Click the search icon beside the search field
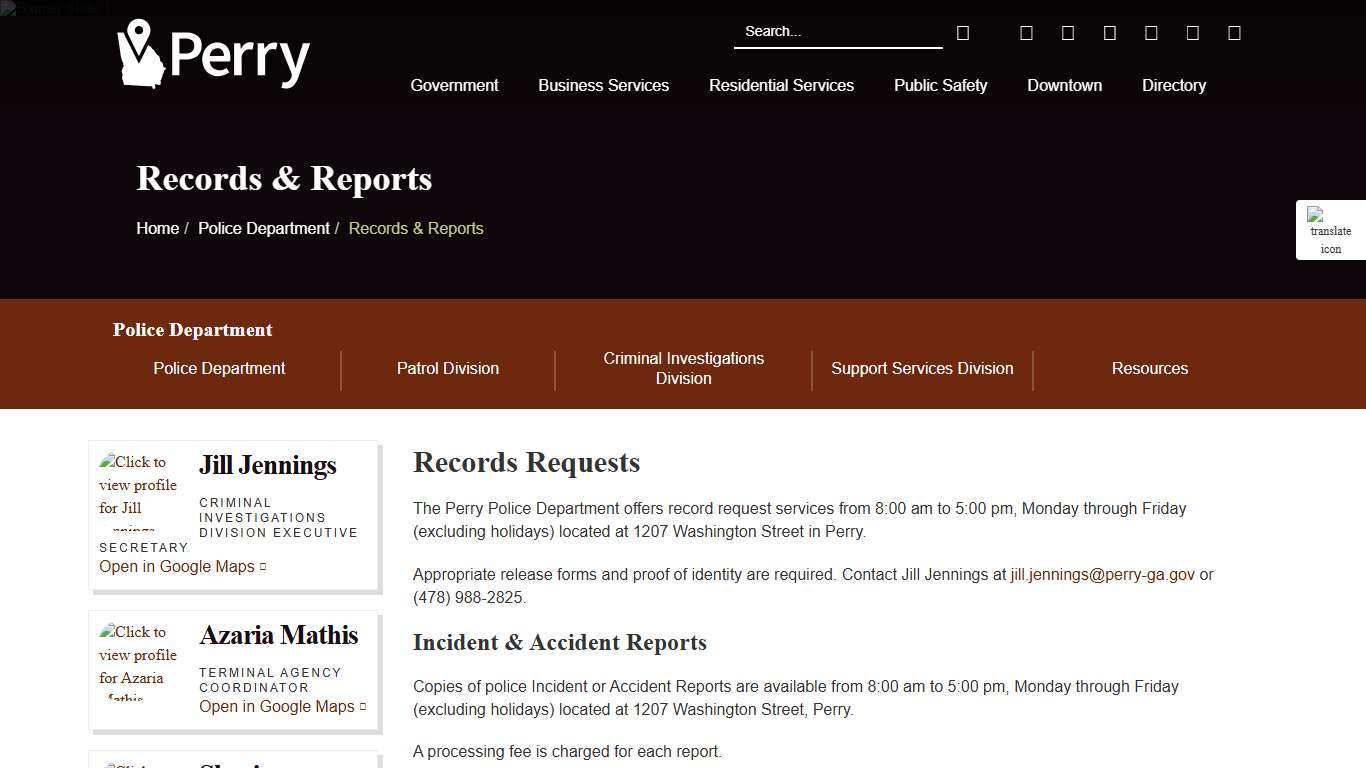 point(962,32)
